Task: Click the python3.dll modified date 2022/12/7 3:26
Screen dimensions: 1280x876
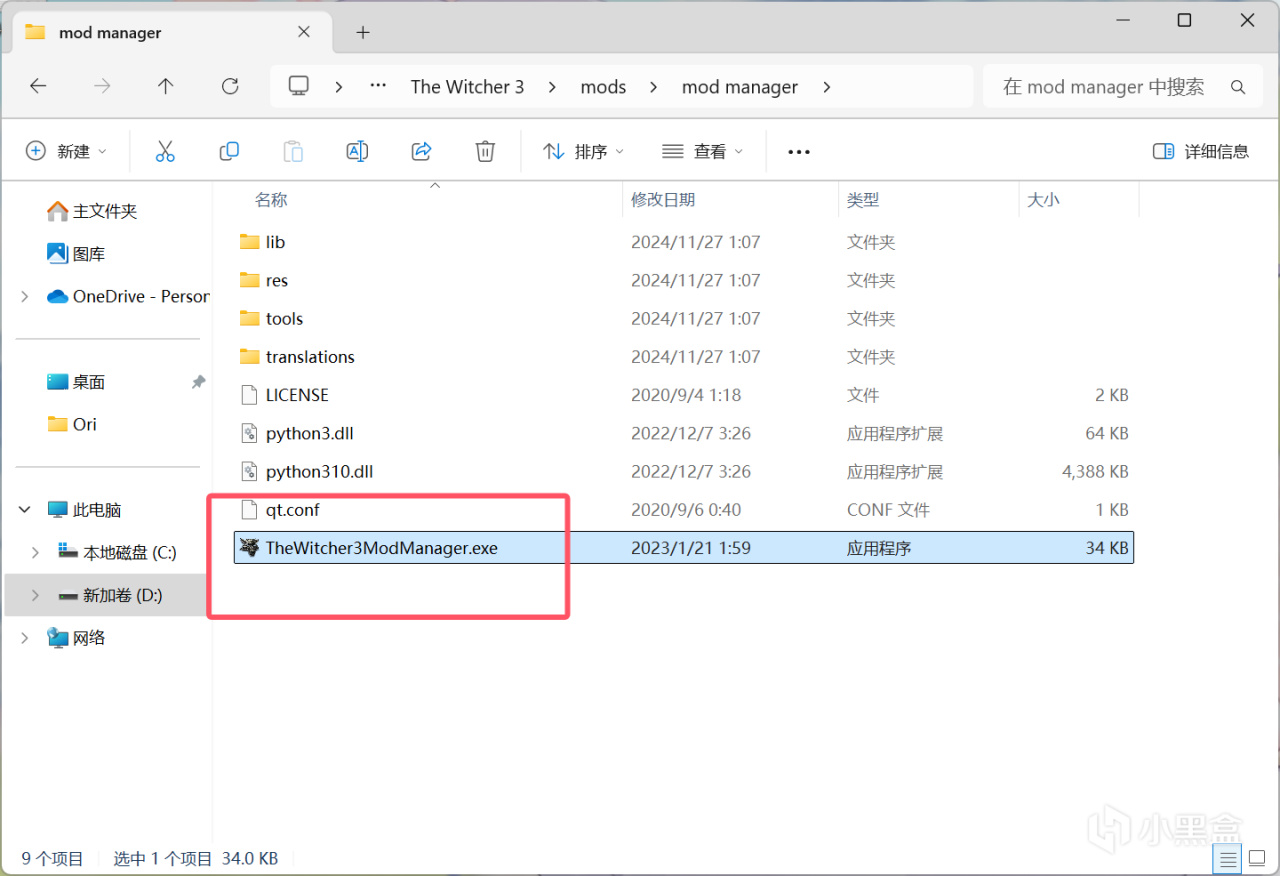Action: coord(690,433)
